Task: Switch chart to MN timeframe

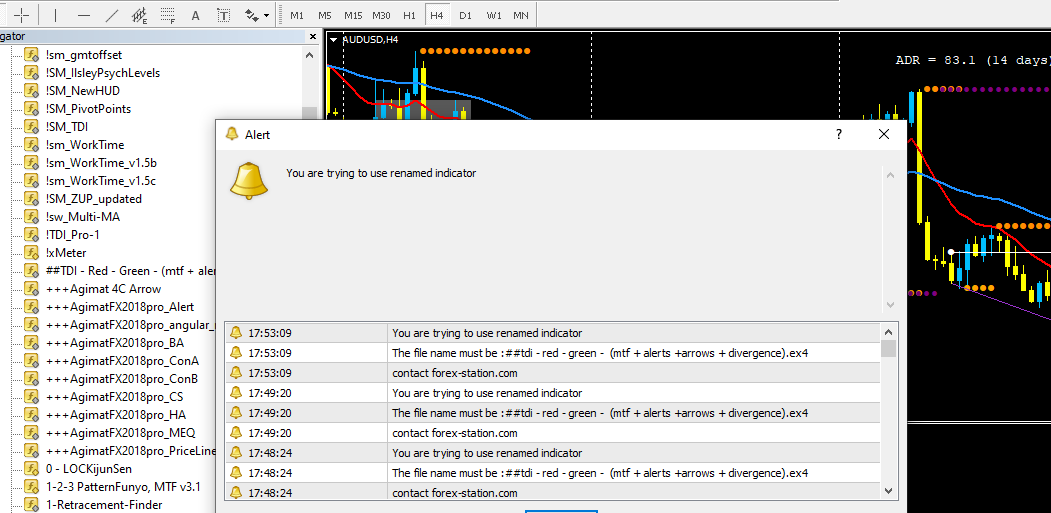Action: point(520,15)
